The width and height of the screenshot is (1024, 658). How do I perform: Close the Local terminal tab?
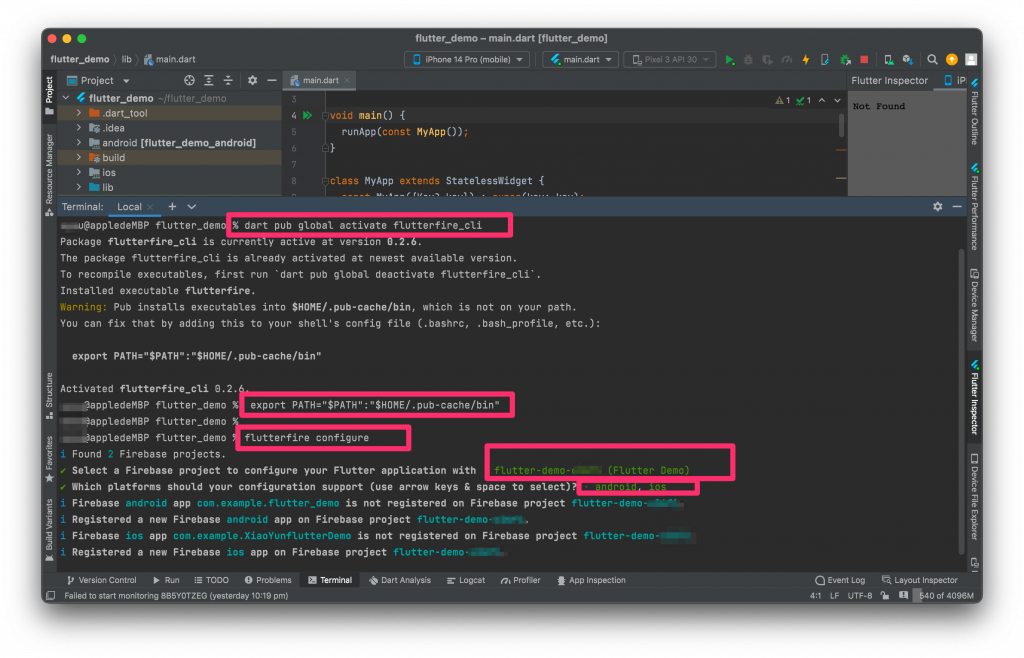pos(151,207)
